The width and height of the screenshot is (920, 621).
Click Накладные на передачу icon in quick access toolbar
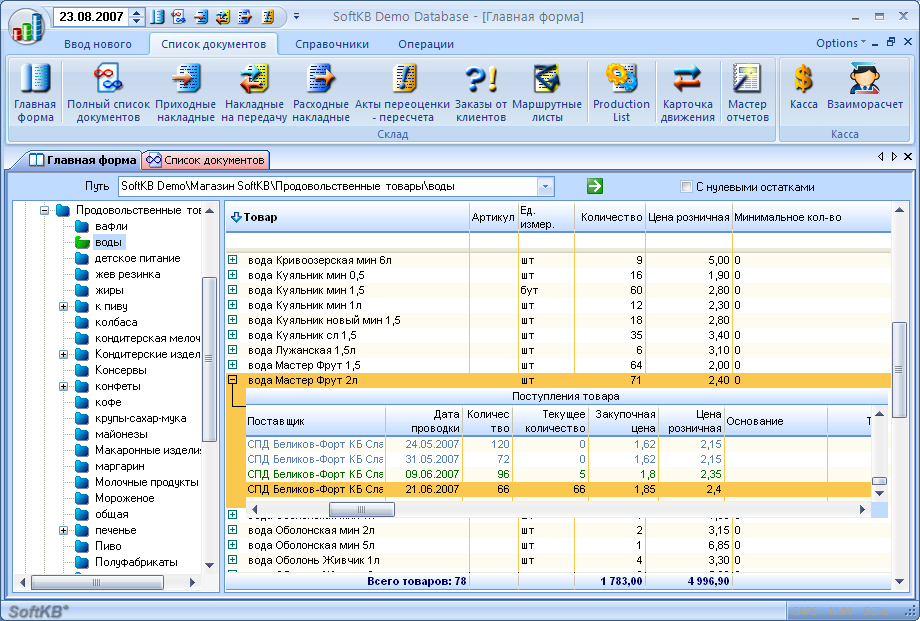click(x=223, y=17)
